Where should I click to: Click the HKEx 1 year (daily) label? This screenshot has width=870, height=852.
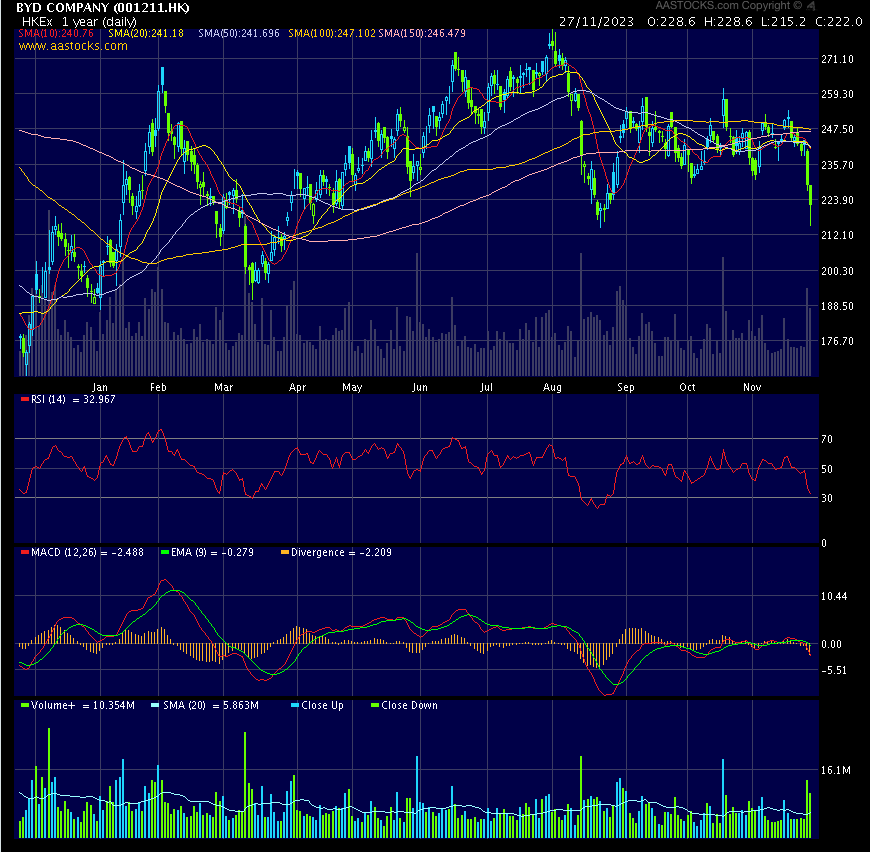pyautogui.click(x=79, y=22)
